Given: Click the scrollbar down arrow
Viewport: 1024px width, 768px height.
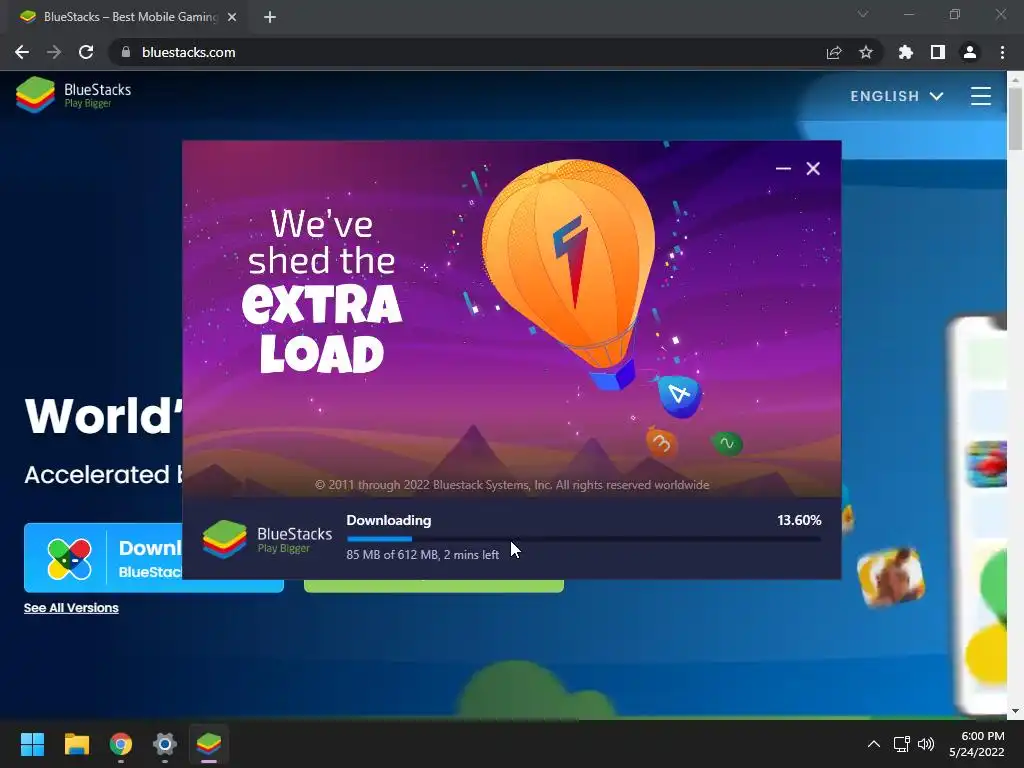Looking at the screenshot, I should point(1015,711).
